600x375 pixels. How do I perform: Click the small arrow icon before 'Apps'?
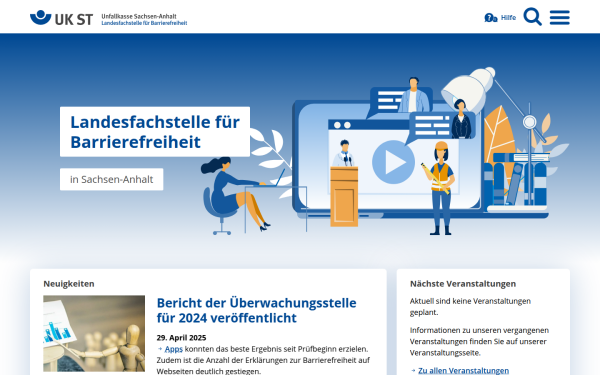[160, 349]
